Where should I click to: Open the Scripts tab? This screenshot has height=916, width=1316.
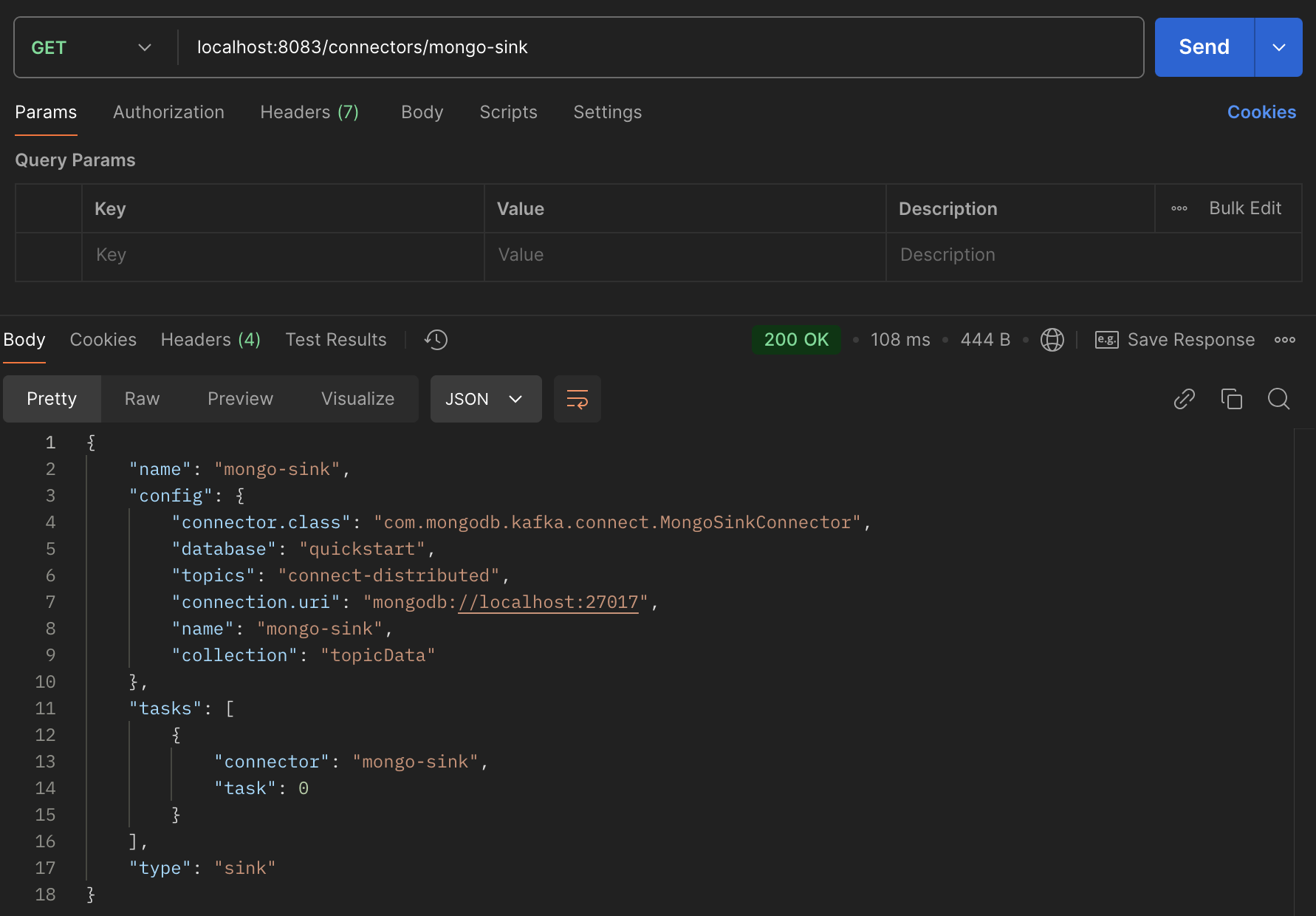tap(508, 112)
